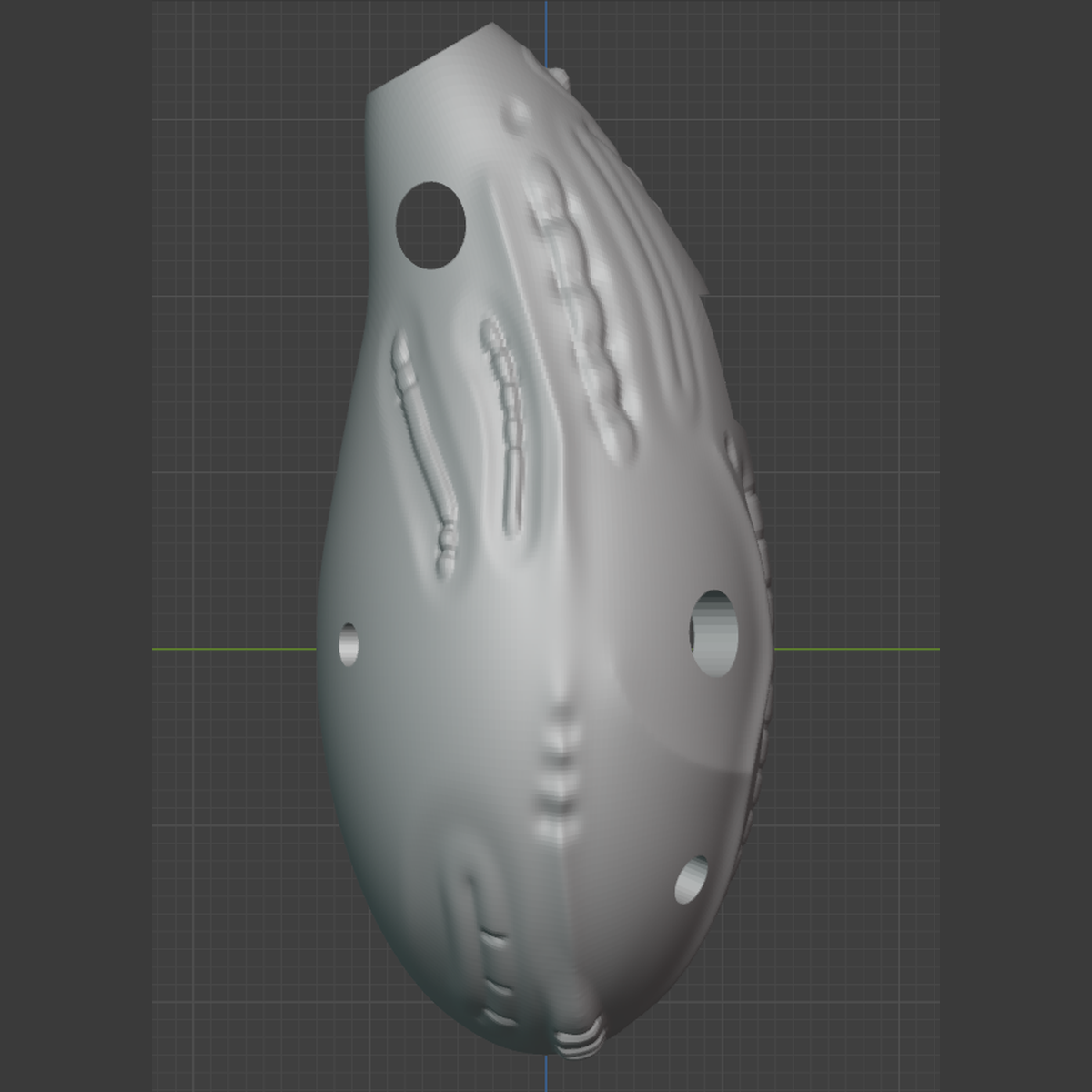Click the green axis line right of the model
The width and height of the screenshot is (1092, 1092).
(x=857, y=649)
